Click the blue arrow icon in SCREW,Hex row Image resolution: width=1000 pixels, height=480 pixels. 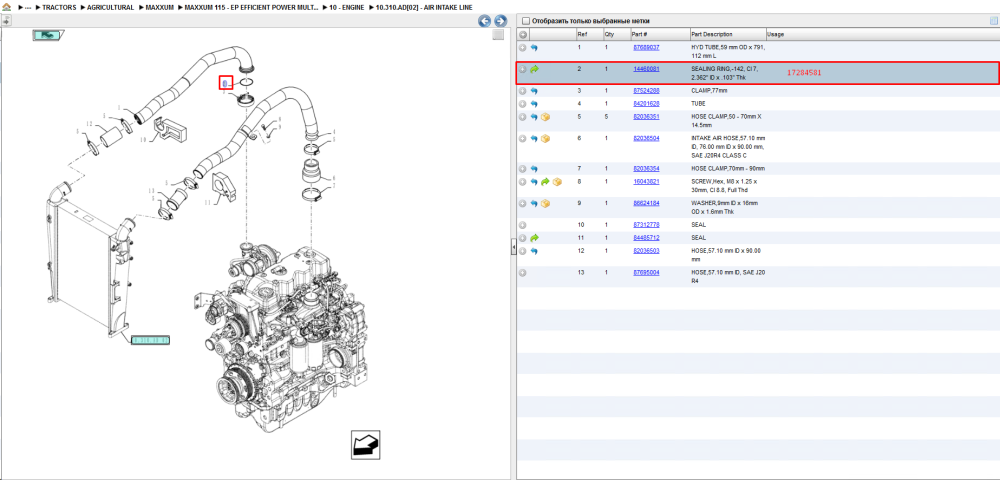534,182
